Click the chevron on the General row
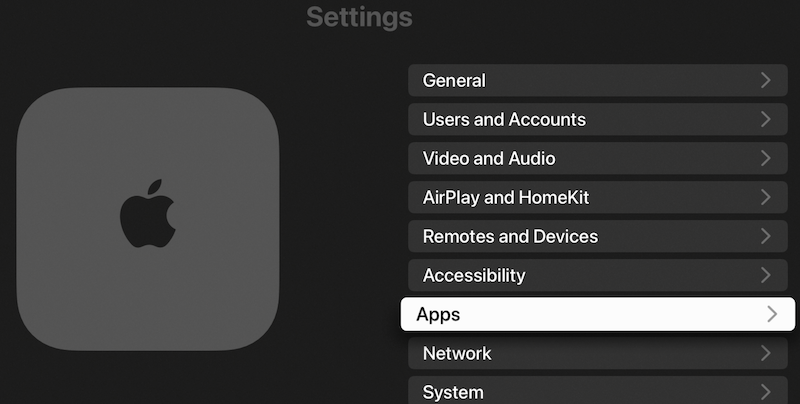800x404 pixels. 765,80
